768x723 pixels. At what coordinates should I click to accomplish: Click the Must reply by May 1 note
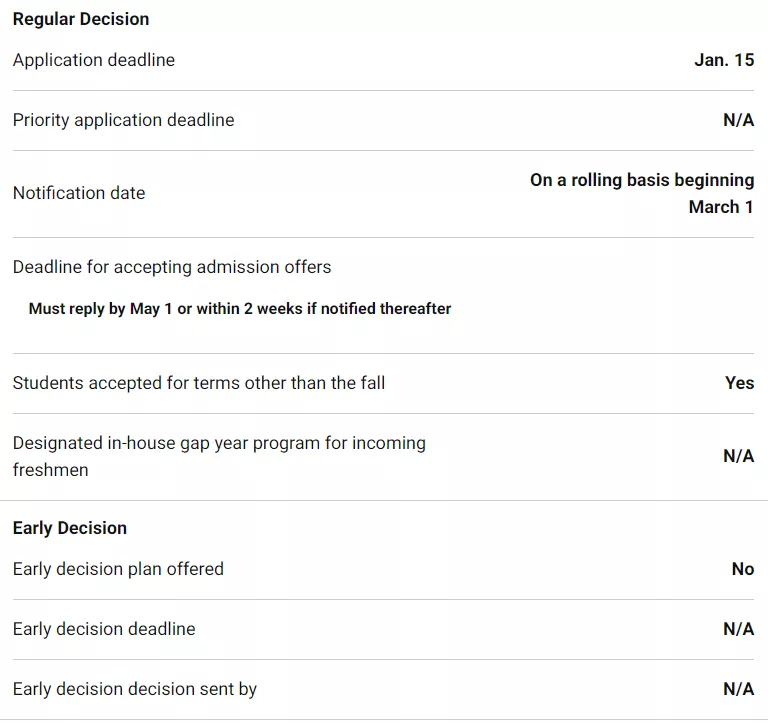240,309
